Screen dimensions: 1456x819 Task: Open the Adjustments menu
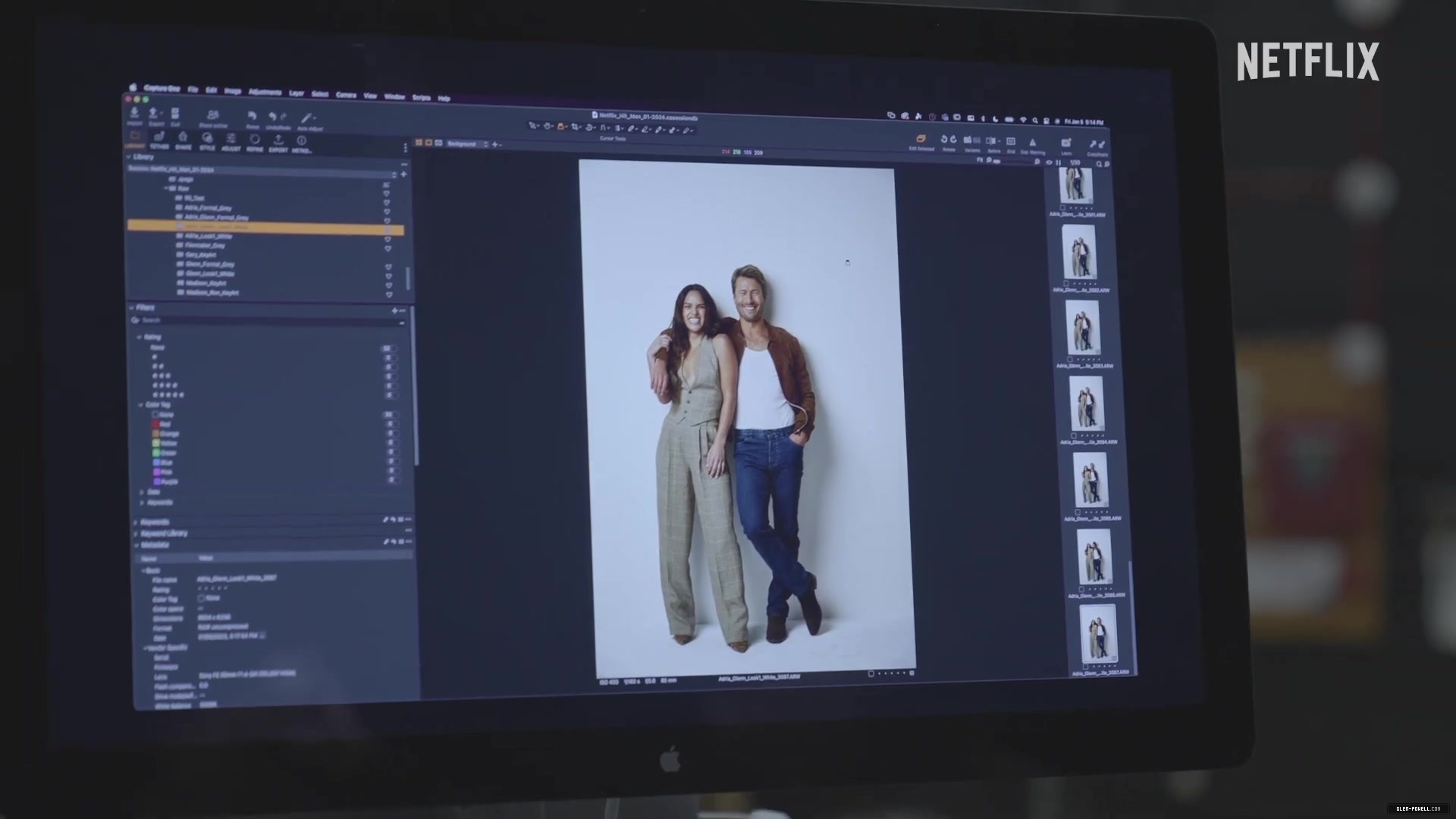[265, 92]
